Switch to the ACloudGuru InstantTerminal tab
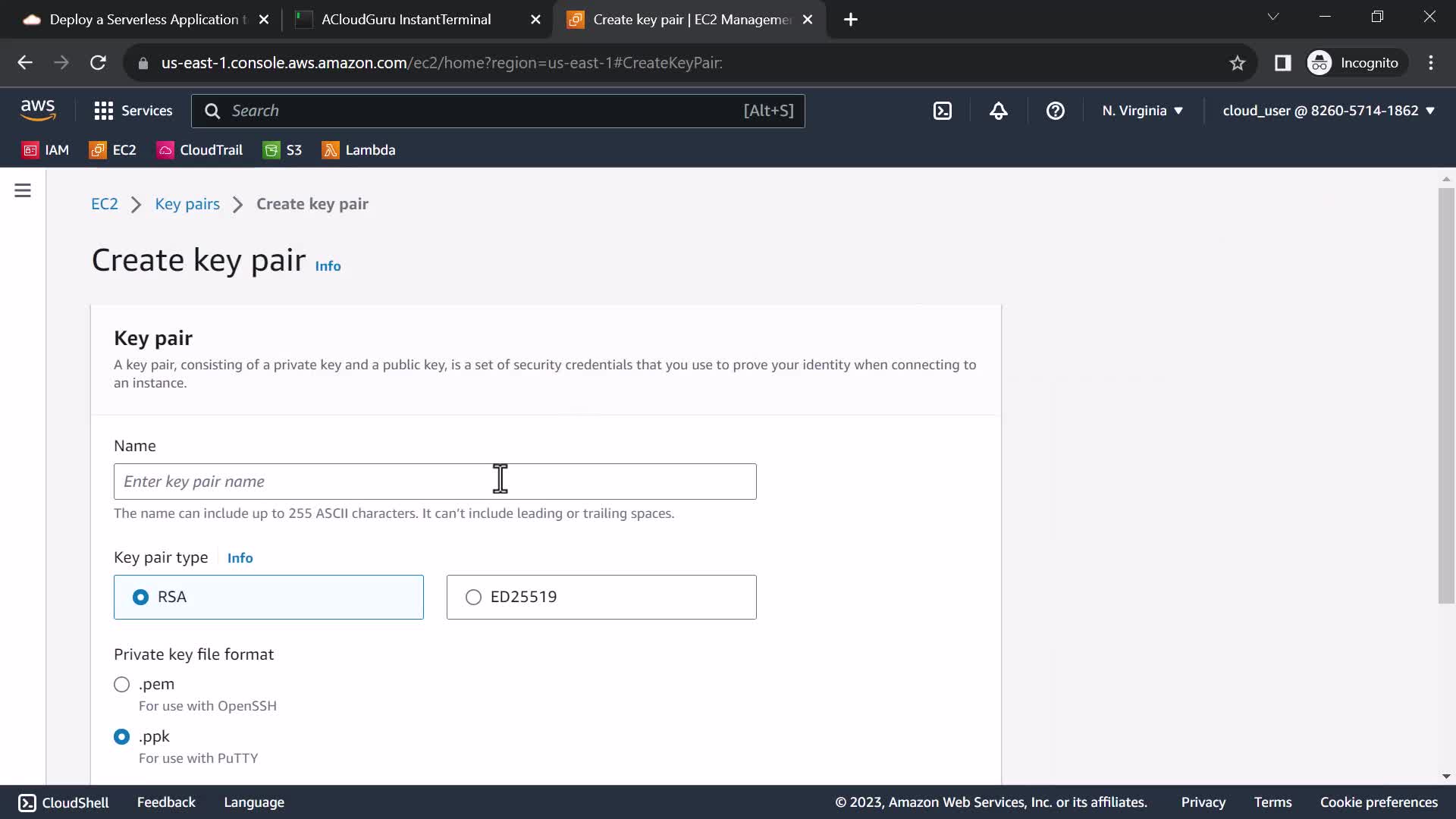The width and height of the screenshot is (1456, 819). pos(406,20)
